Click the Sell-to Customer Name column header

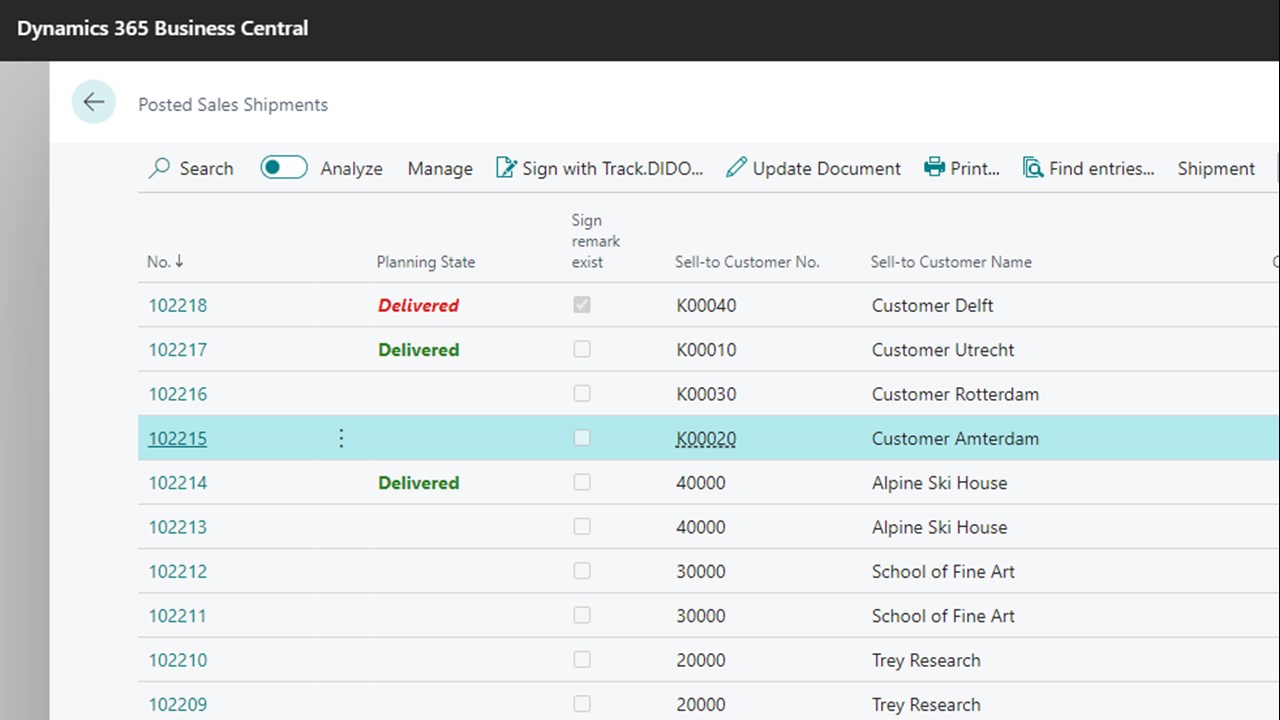951,262
